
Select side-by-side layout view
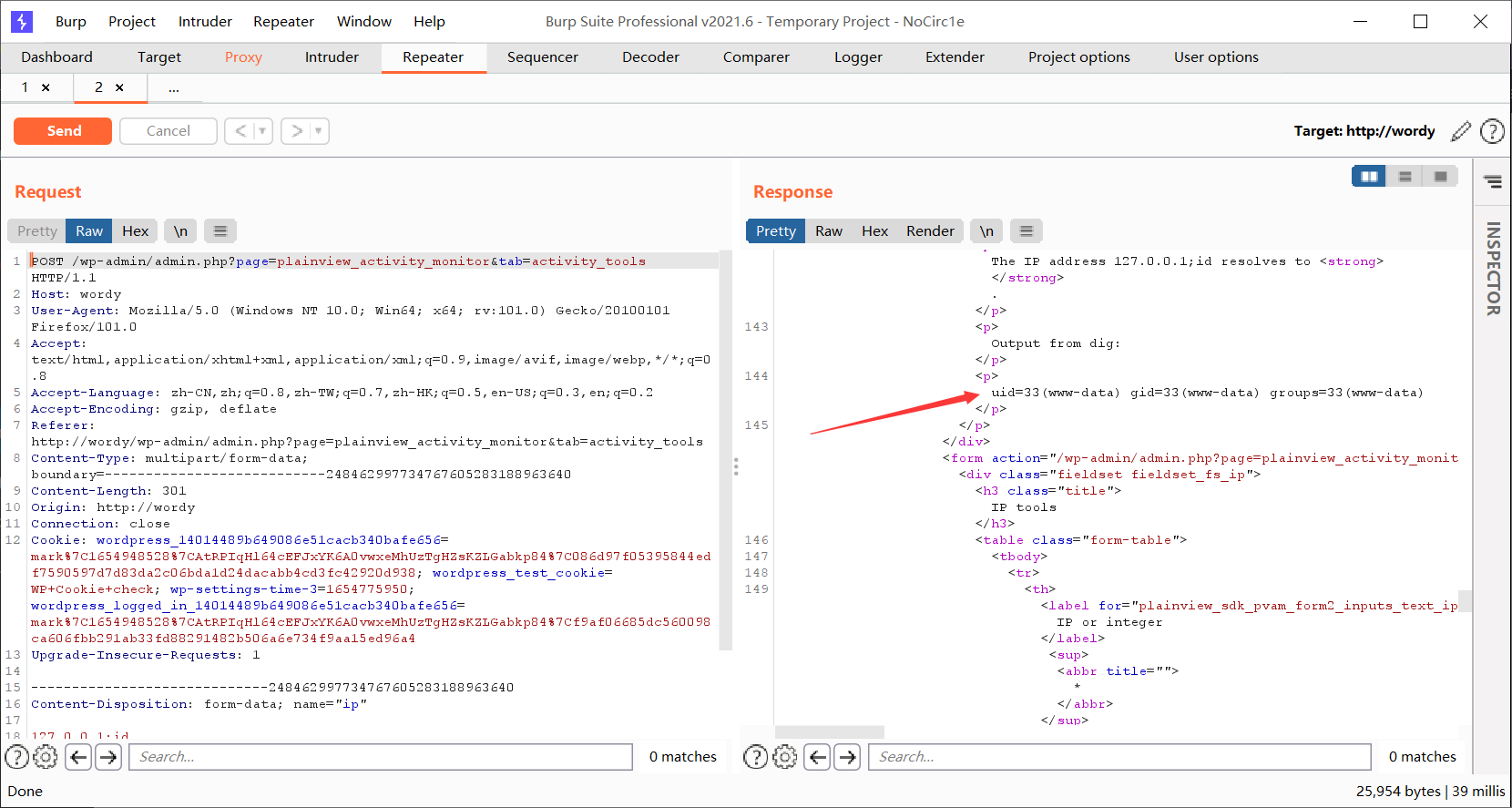pyautogui.click(x=1369, y=176)
